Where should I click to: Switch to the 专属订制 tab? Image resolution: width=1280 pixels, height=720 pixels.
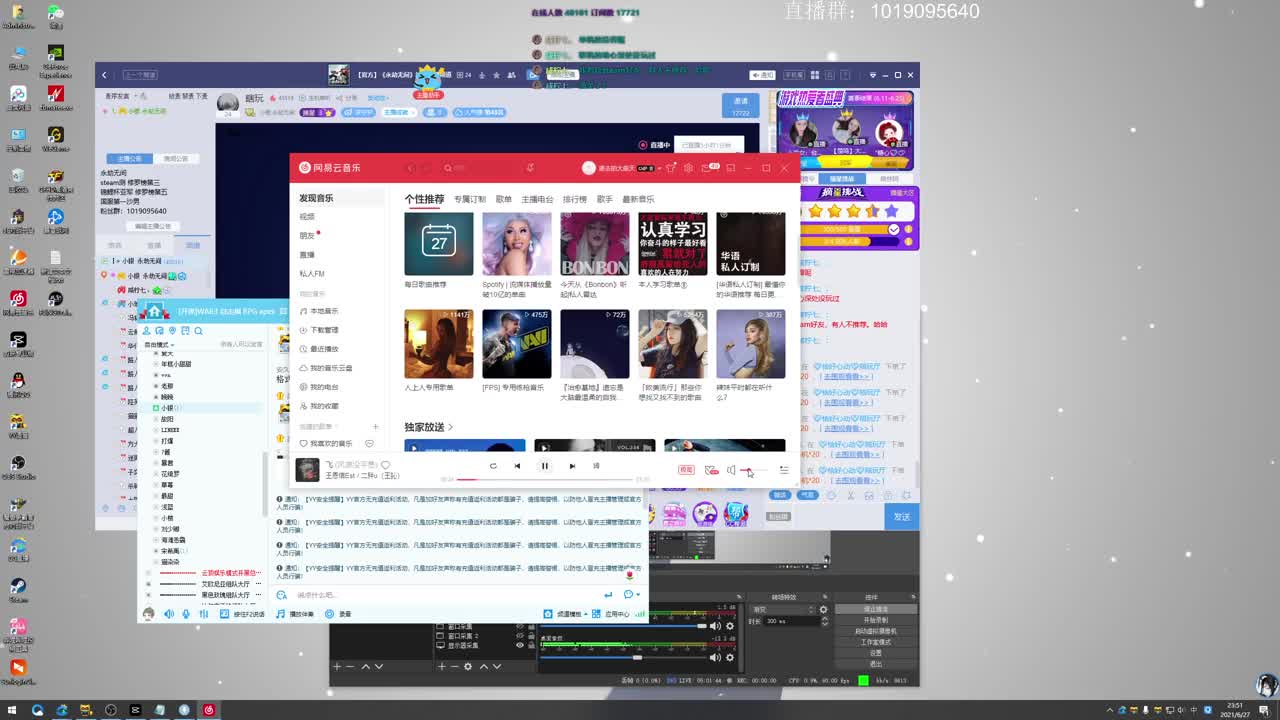coord(469,200)
